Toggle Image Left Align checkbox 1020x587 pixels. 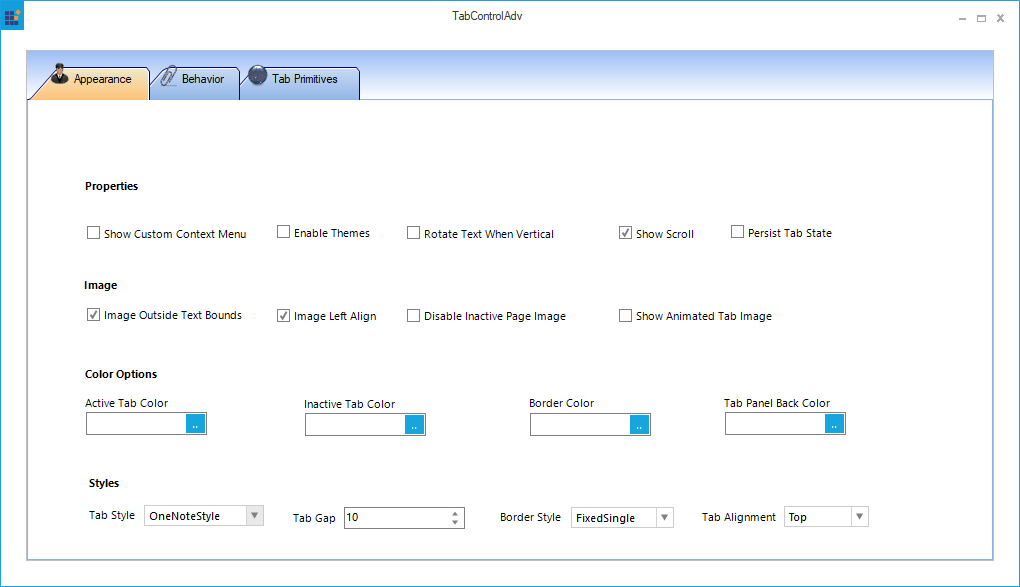coord(284,315)
